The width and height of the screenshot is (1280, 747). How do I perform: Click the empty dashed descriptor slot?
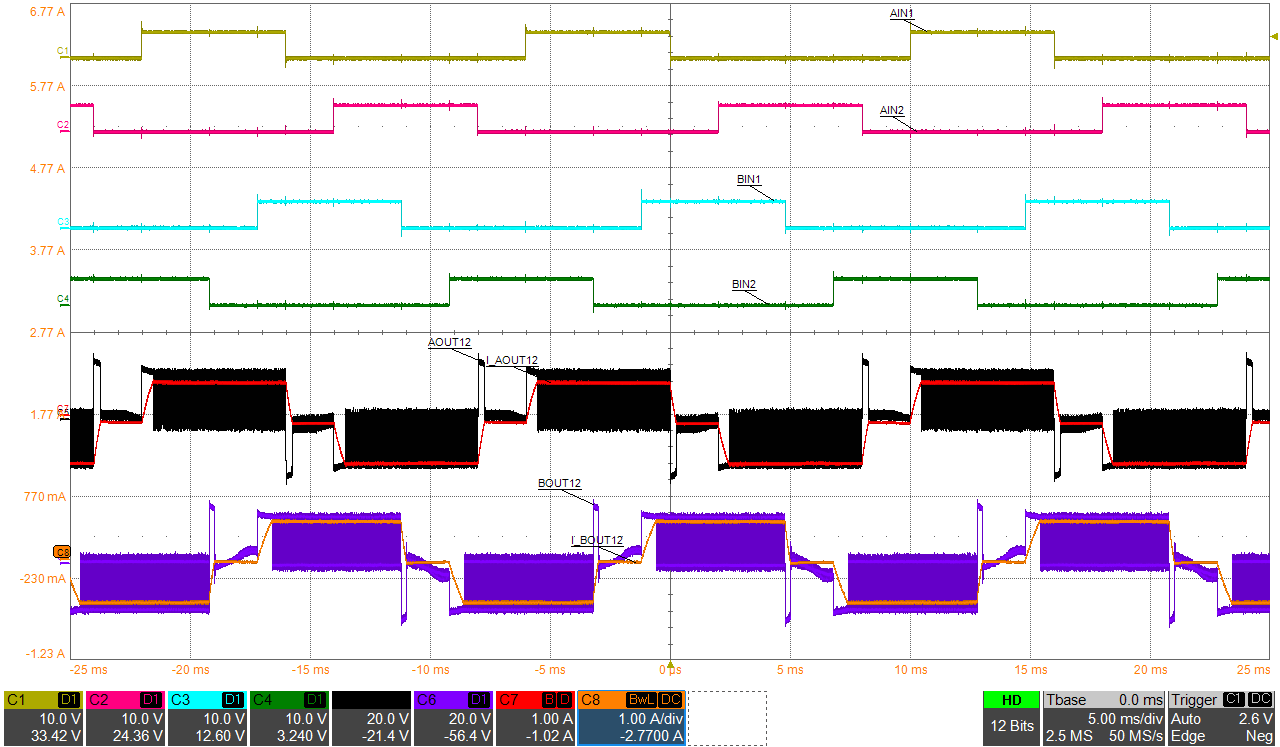727,718
